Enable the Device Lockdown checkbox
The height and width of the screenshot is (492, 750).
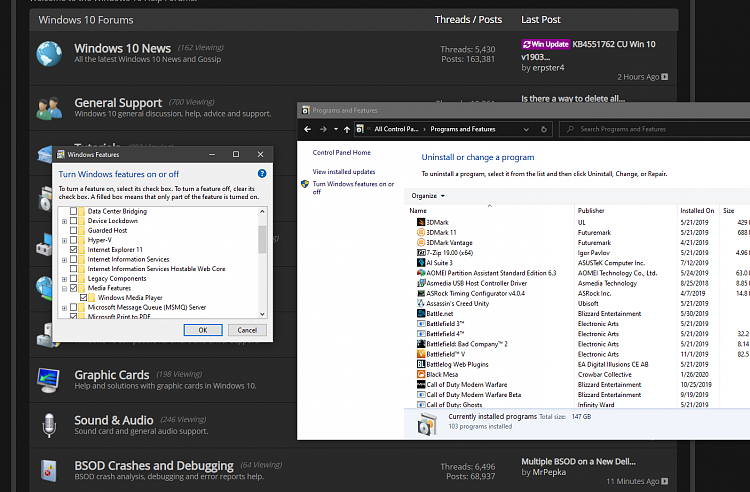tap(73, 220)
